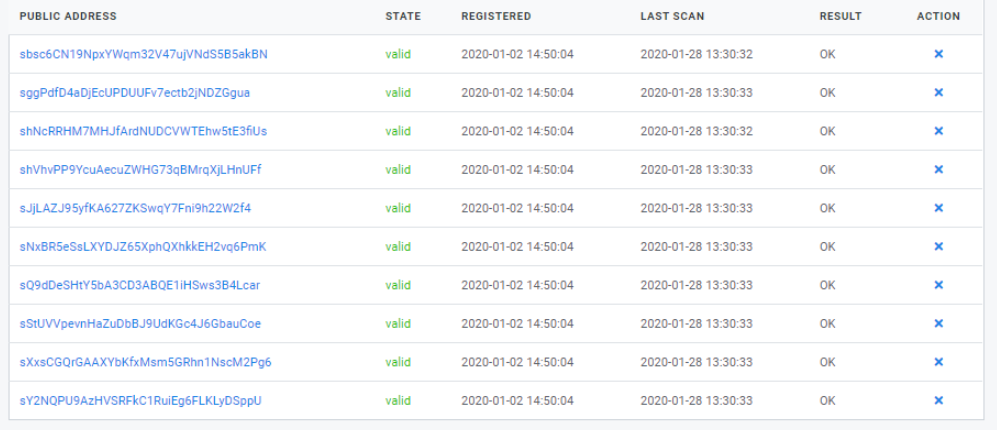Delete the sStUVVpevnHaZuDbBJ9UdKGc4J6GbauCoe row via X
Screen dimensions: 997x430
(x=938, y=323)
